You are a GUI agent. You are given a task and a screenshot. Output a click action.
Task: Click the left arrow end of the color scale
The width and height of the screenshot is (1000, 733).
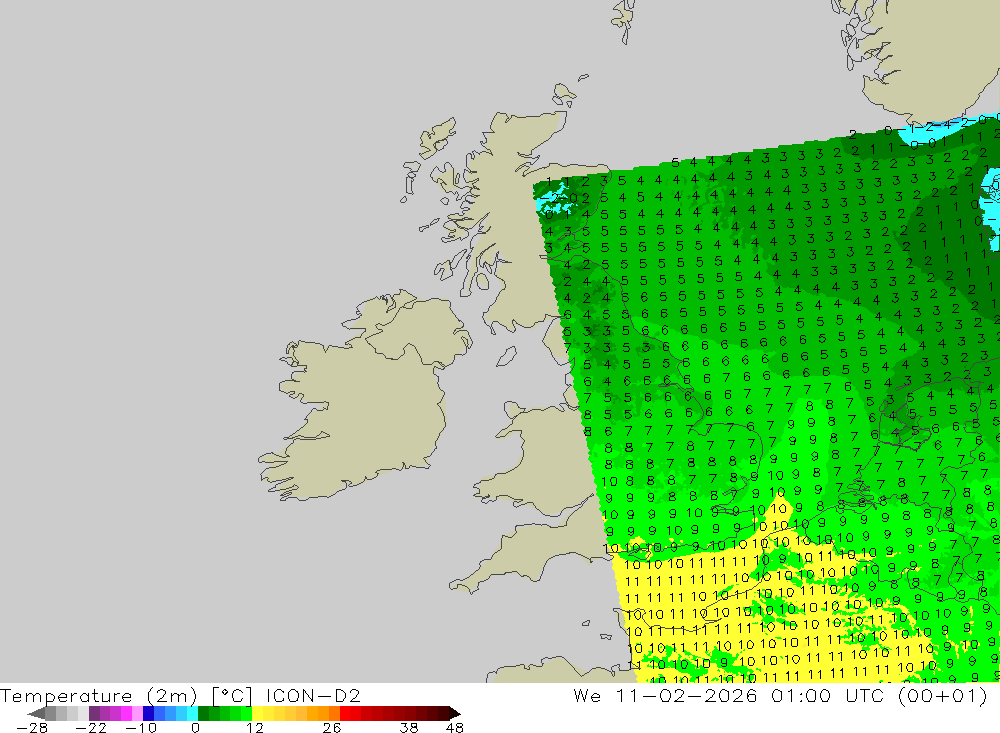(x=36, y=713)
